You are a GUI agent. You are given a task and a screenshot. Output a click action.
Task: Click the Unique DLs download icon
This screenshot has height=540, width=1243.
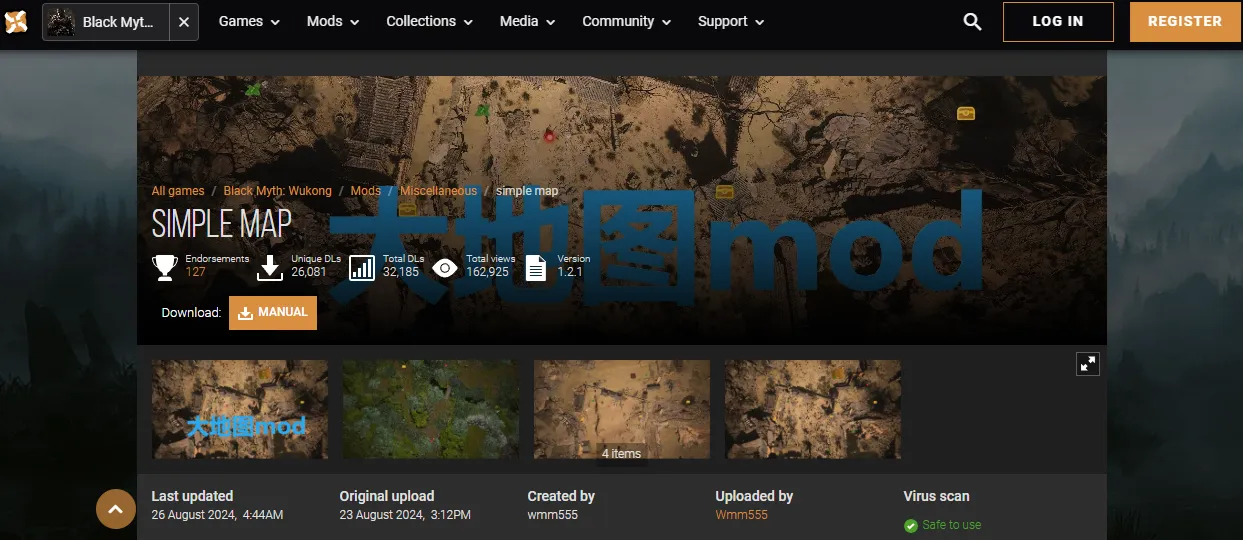(270, 267)
